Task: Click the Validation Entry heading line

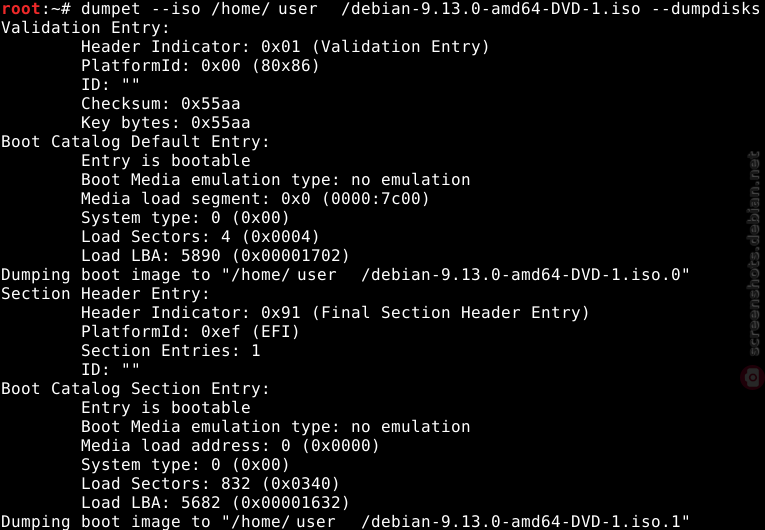Action: pyautogui.click(x=85, y=27)
